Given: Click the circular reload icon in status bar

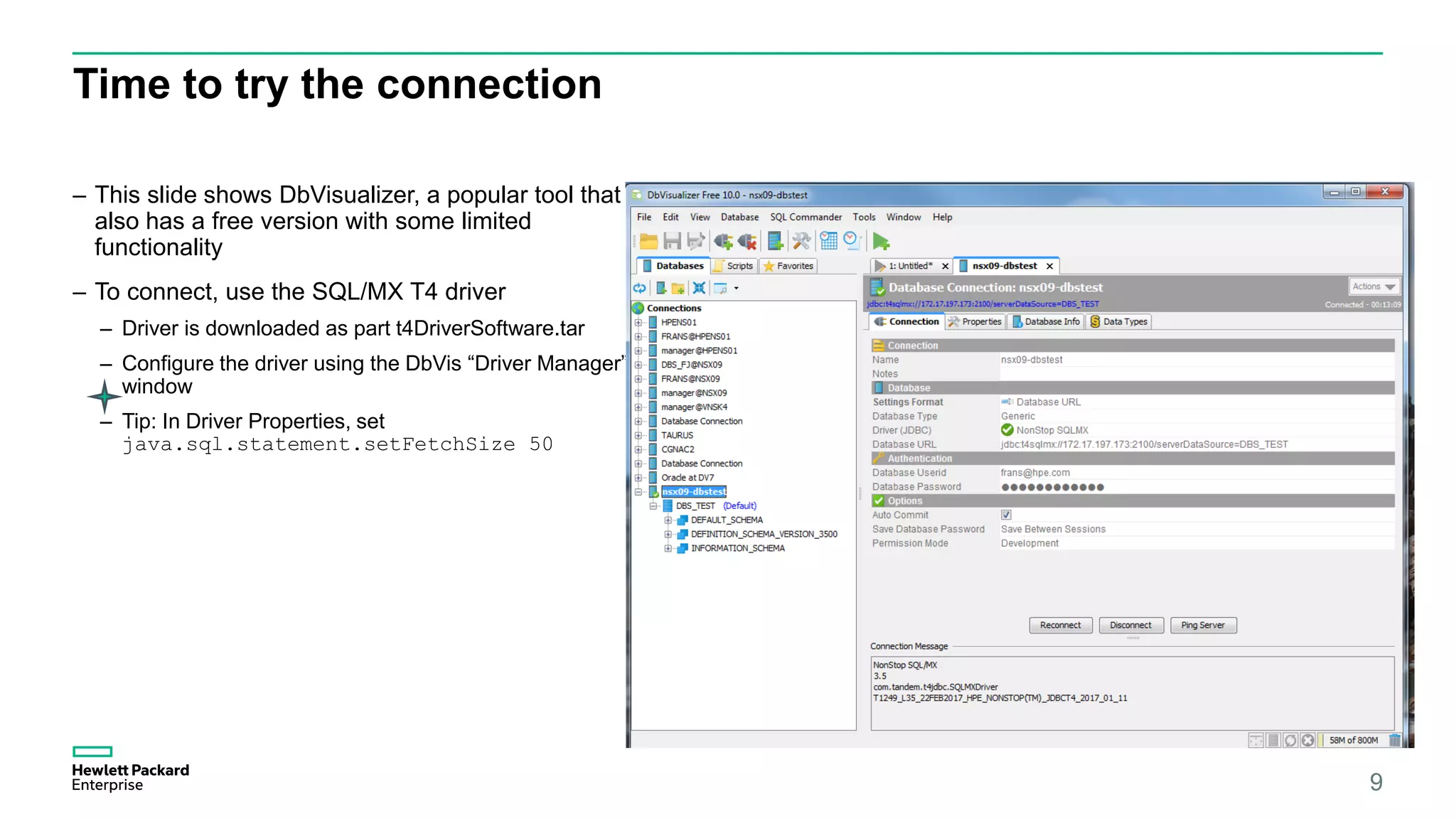Looking at the screenshot, I should coord(1290,740).
